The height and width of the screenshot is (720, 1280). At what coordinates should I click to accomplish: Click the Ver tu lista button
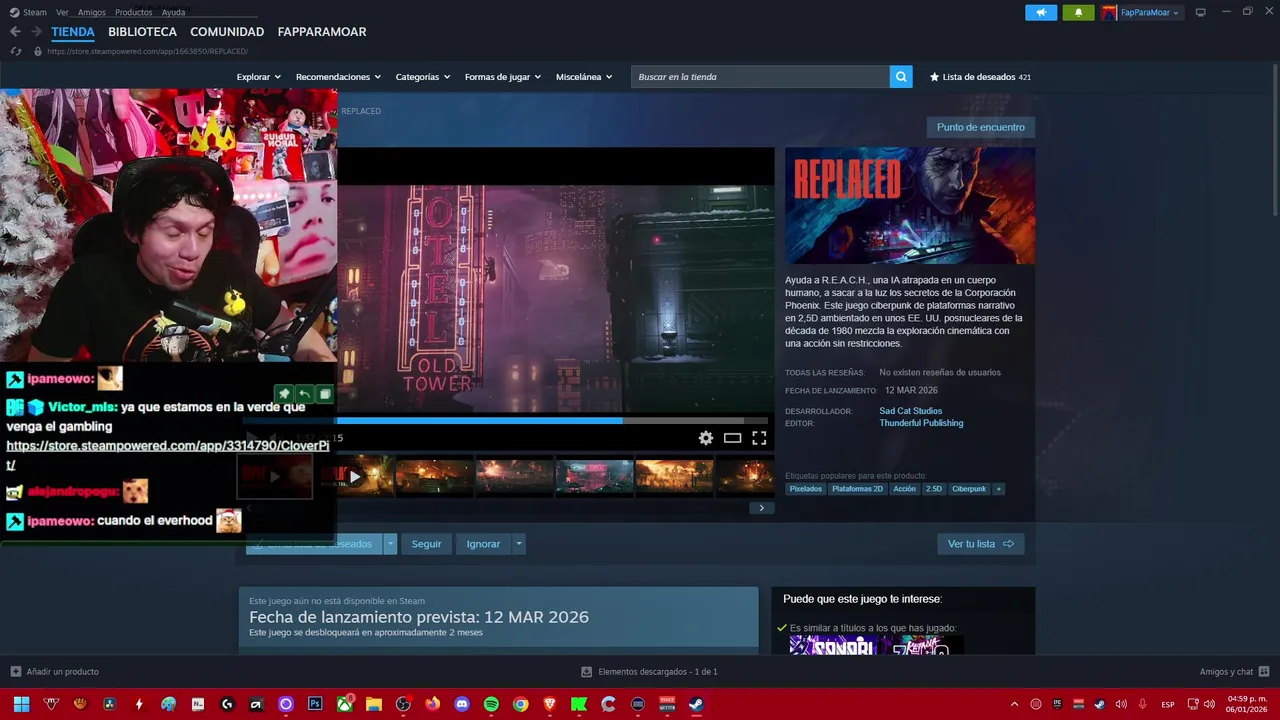980,544
